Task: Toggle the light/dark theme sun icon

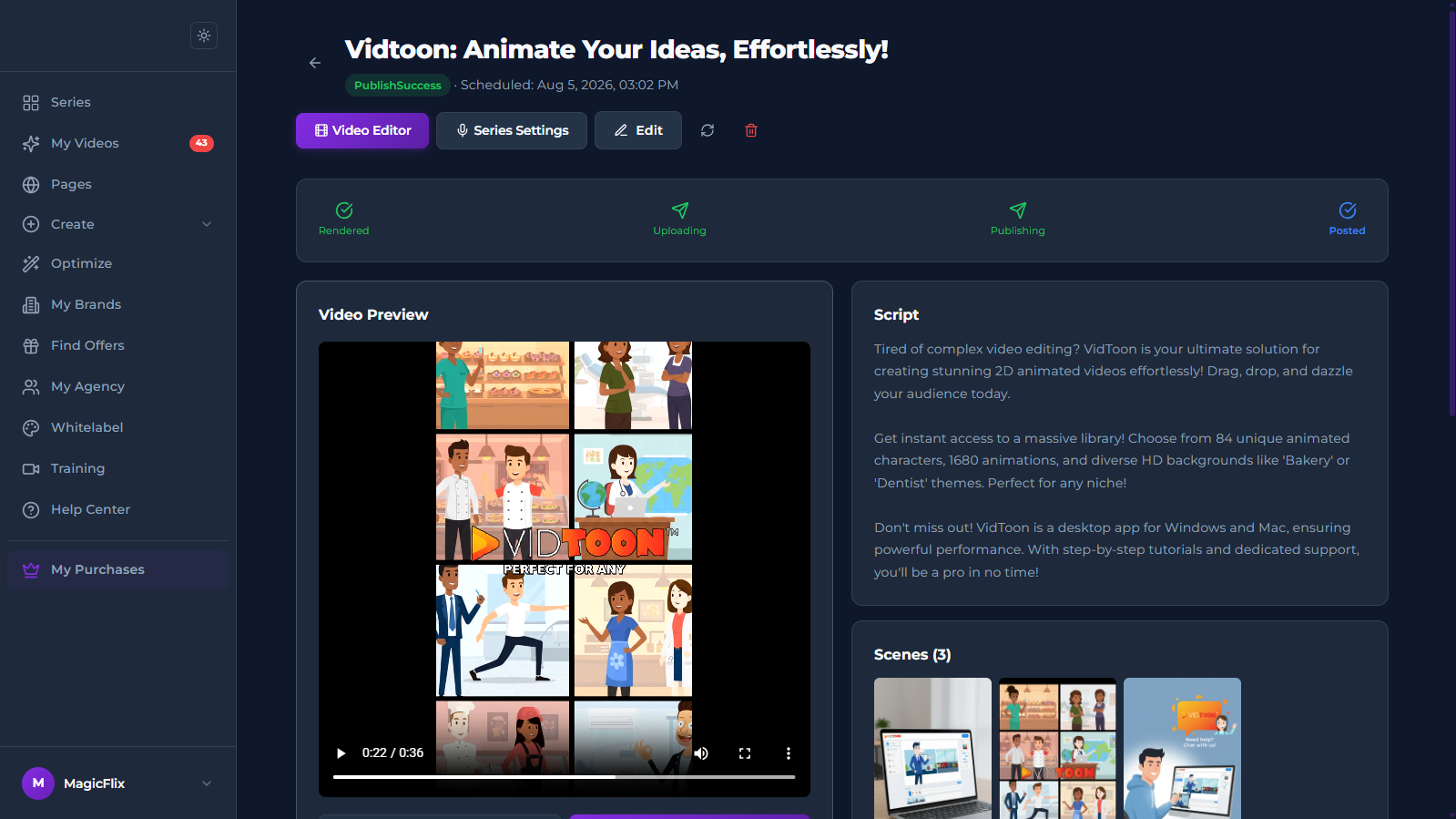Action: [204, 36]
